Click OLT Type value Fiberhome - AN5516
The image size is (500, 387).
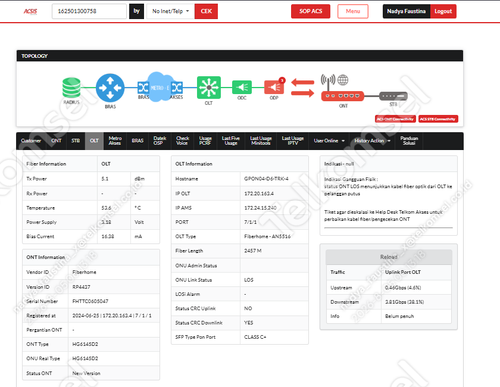[x=267, y=236]
